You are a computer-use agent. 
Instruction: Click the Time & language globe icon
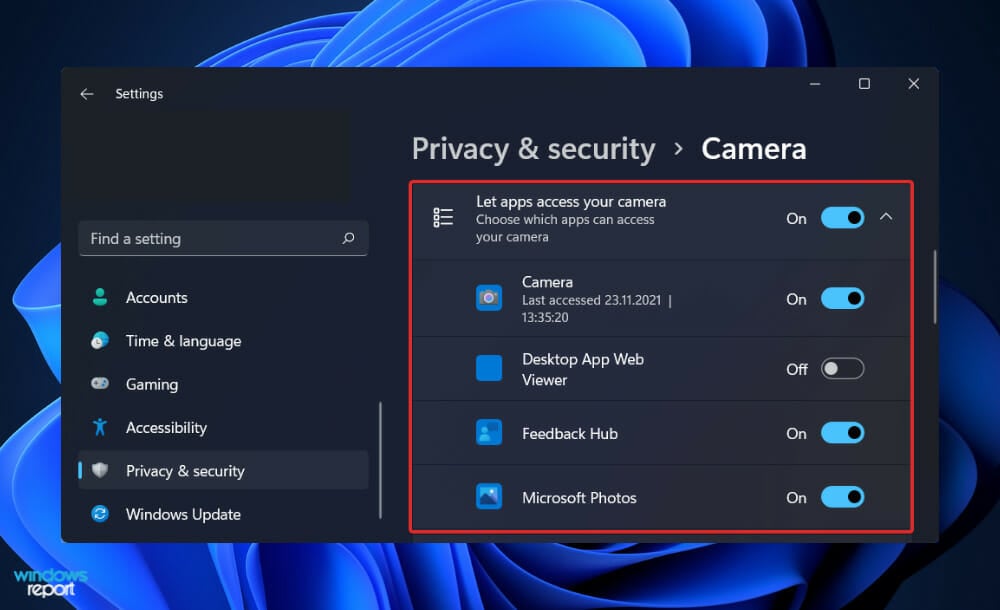[x=100, y=341]
